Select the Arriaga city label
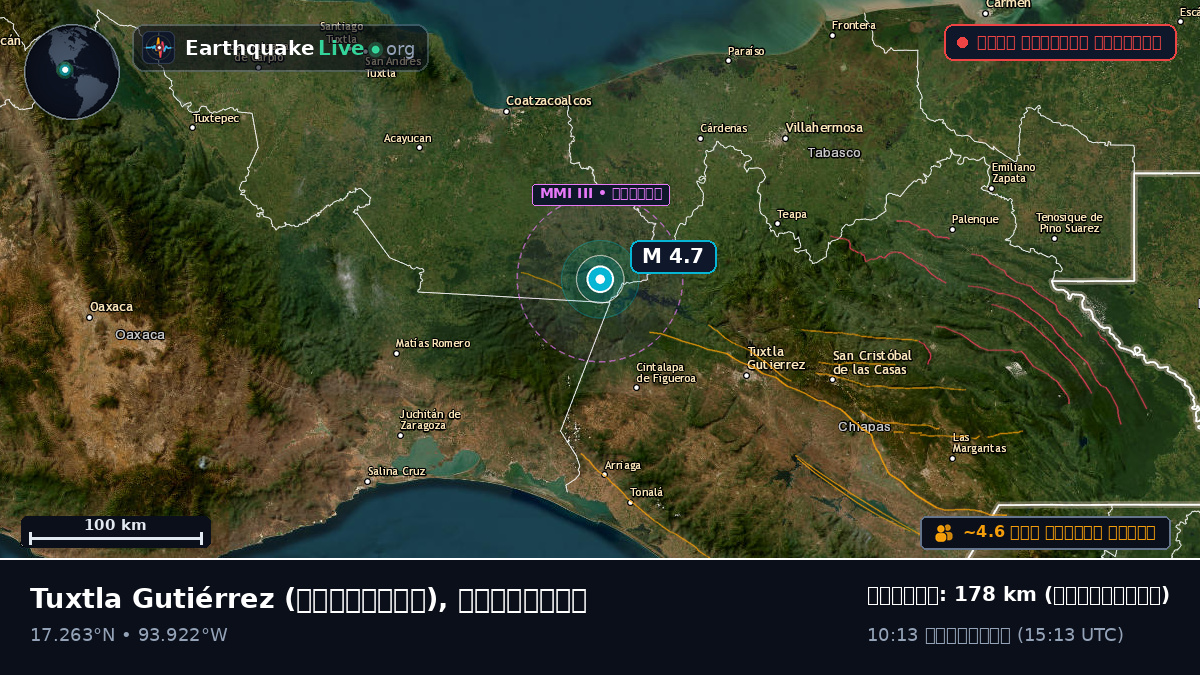 pos(623,465)
